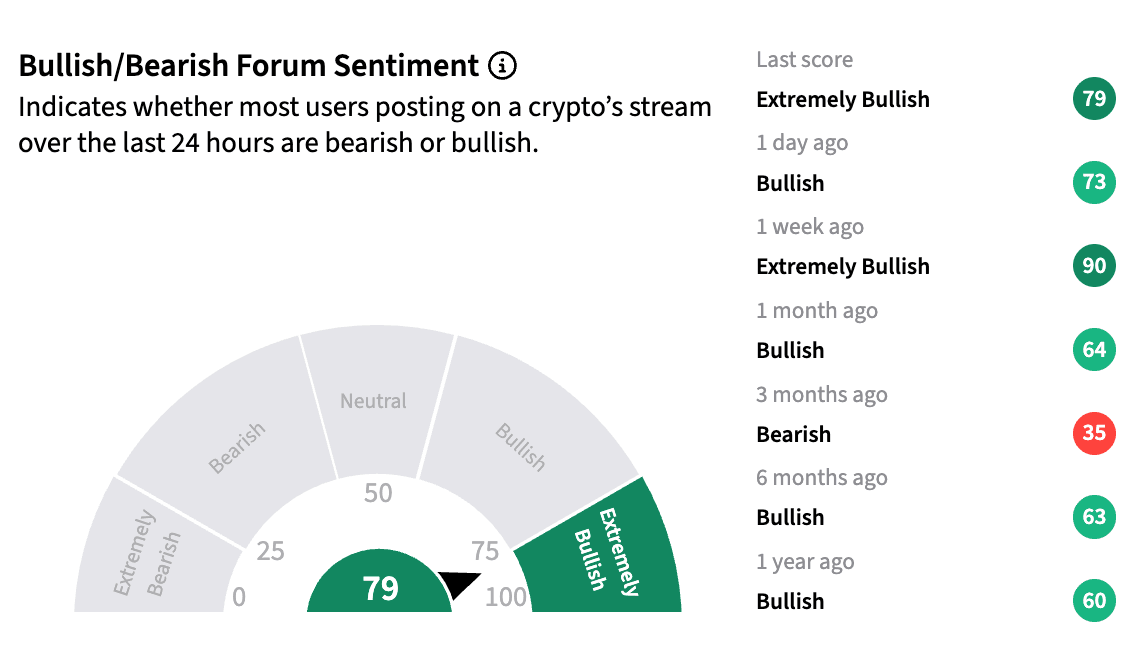Click the Bullish/Bearish Forum Sentiment heading
The height and width of the screenshot is (652, 1138).
point(248,65)
